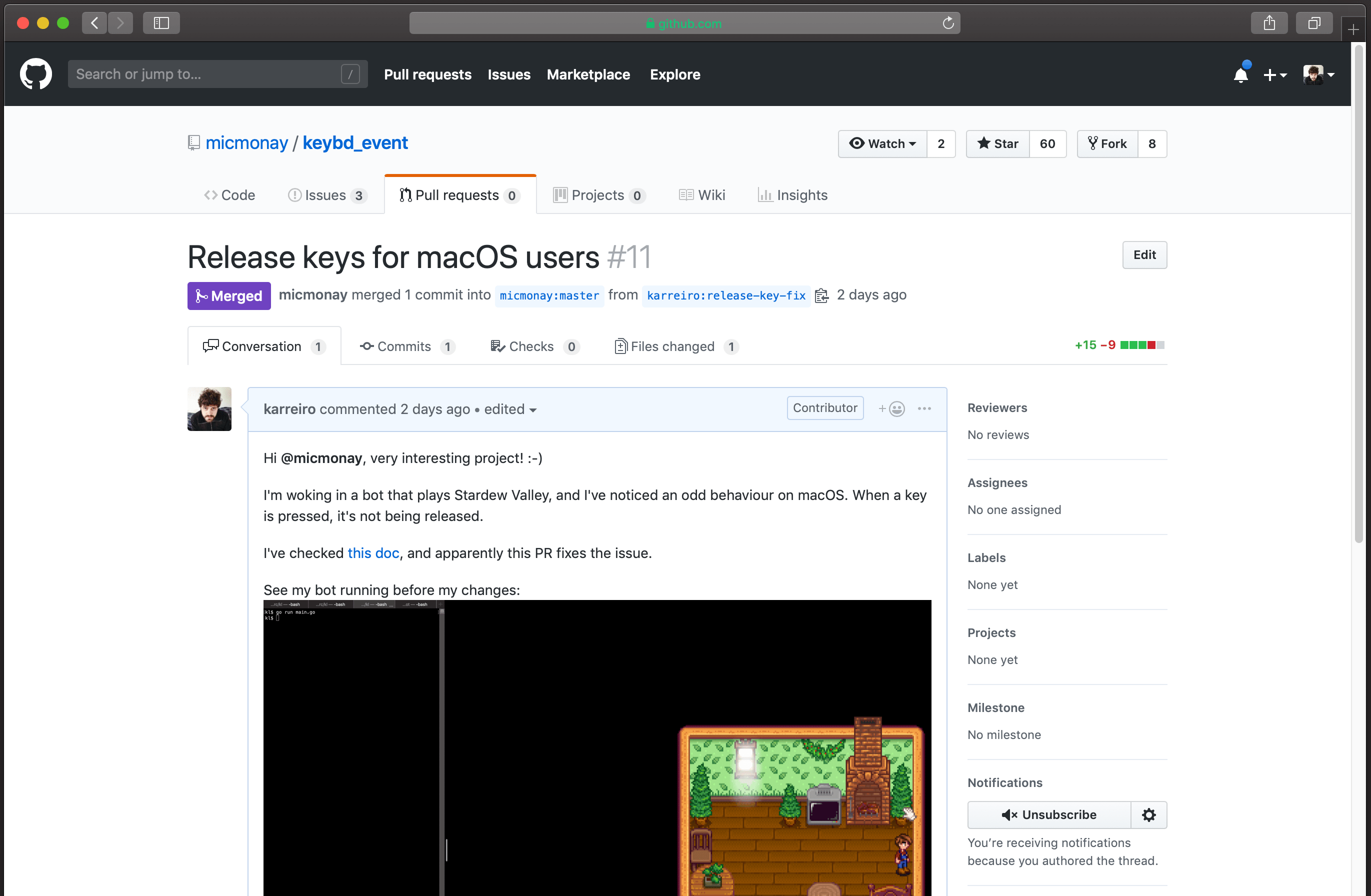Toggle the Safari sidebar button
The height and width of the screenshot is (896, 1371).
coord(161,23)
